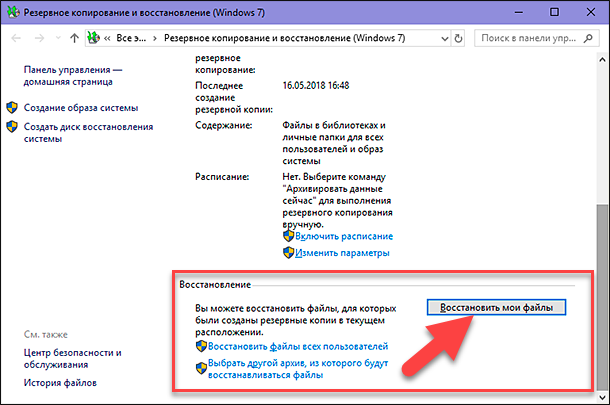This screenshot has width=610, height=405.
Task: Click the Back navigation arrow
Action: [16, 38]
